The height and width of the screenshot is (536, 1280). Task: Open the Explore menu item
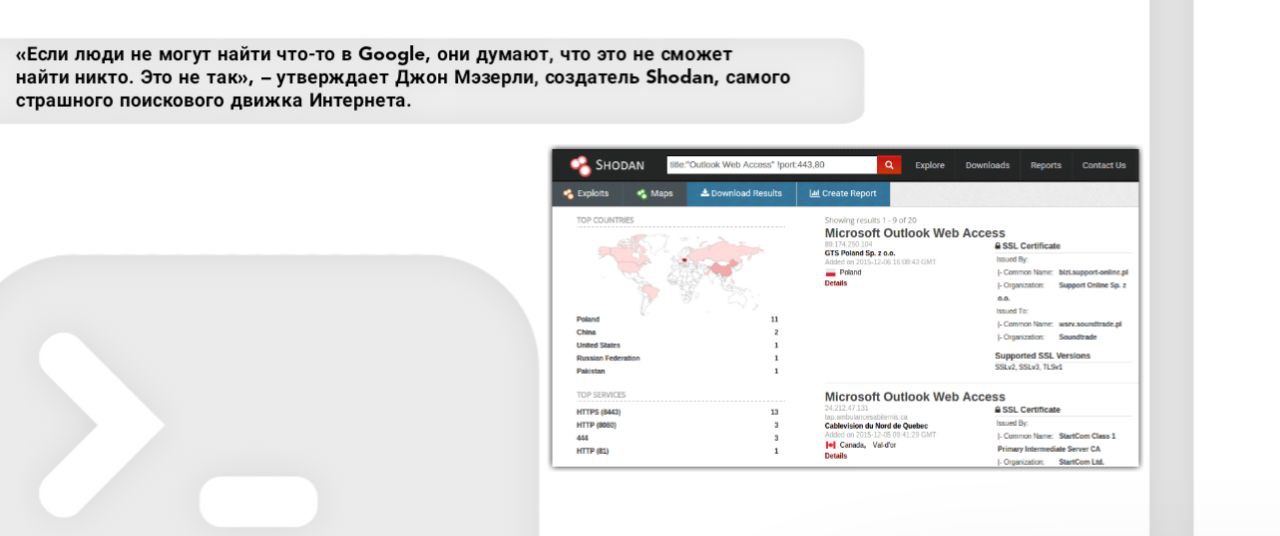pos(930,165)
